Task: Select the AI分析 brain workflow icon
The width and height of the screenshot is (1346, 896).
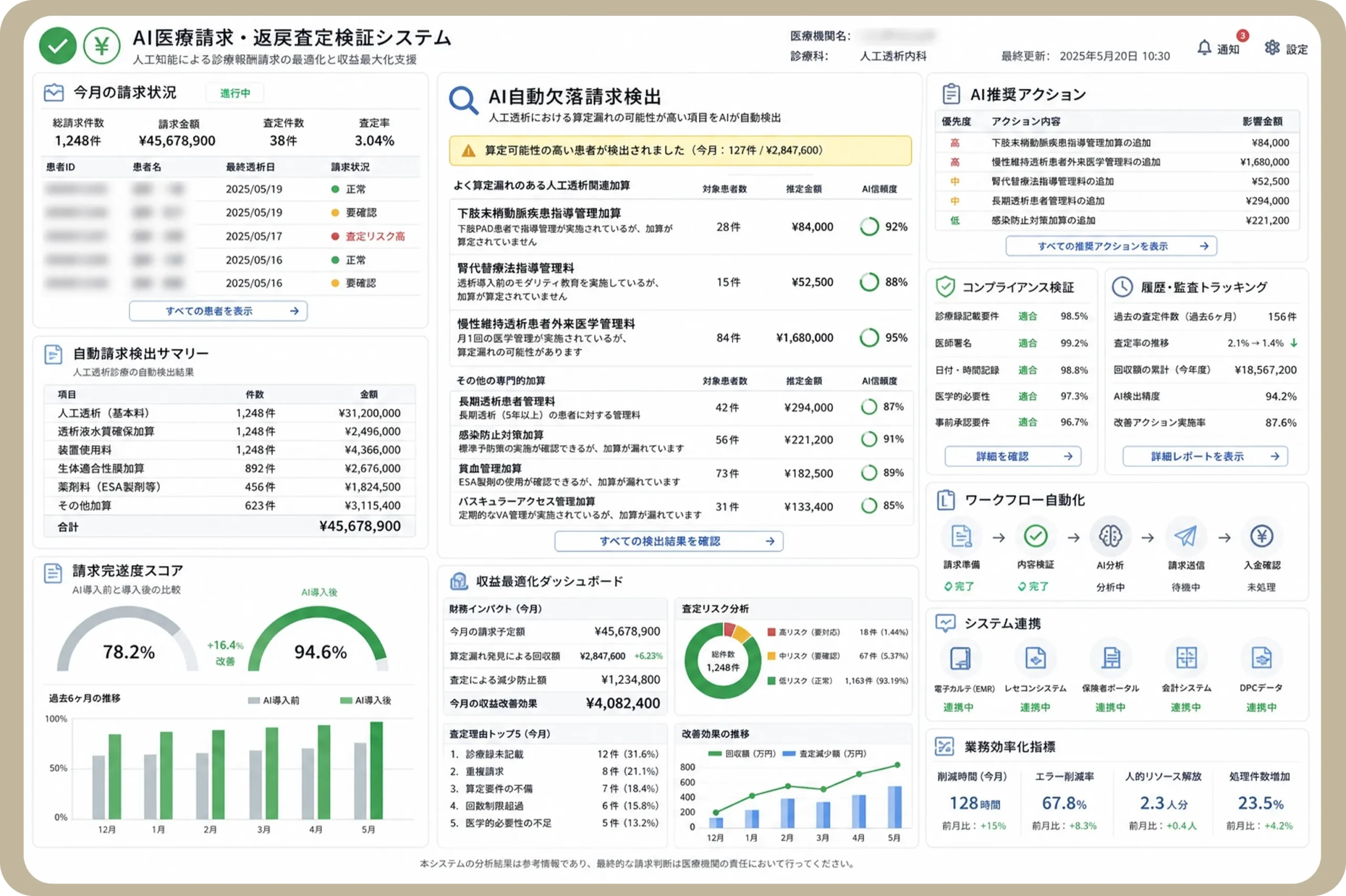Action: pos(1110,537)
